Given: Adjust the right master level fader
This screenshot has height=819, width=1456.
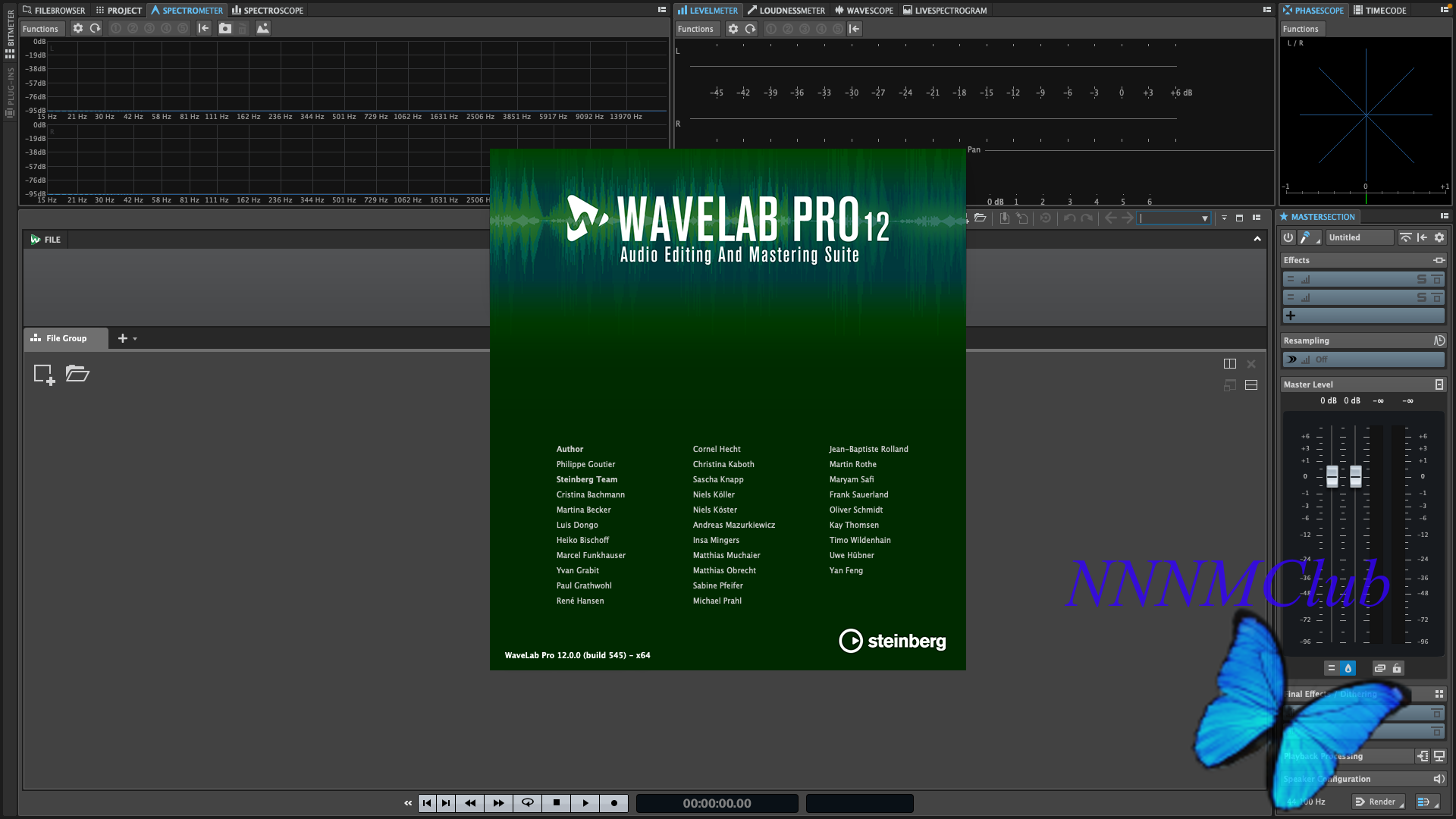Looking at the screenshot, I should click(1355, 476).
